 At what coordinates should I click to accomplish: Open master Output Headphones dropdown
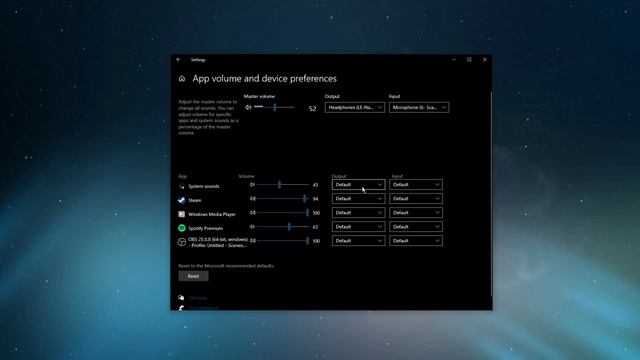pyautogui.click(x=355, y=107)
